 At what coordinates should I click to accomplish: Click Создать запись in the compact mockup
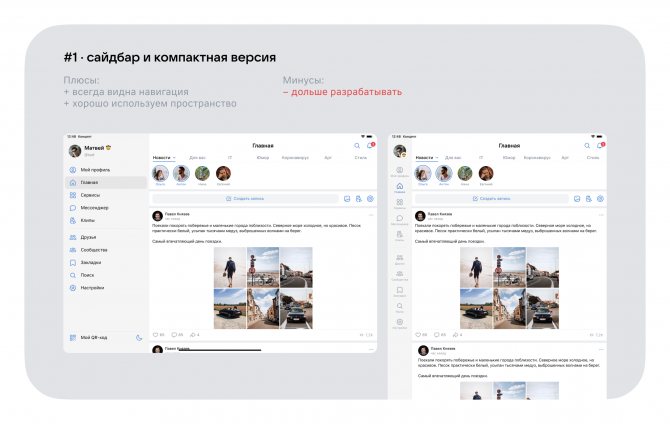pos(491,199)
